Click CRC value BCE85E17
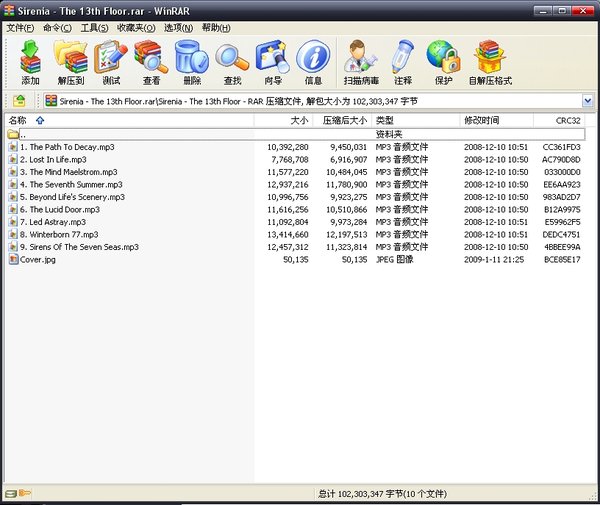The width and height of the screenshot is (600, 505). pos(562,259)
